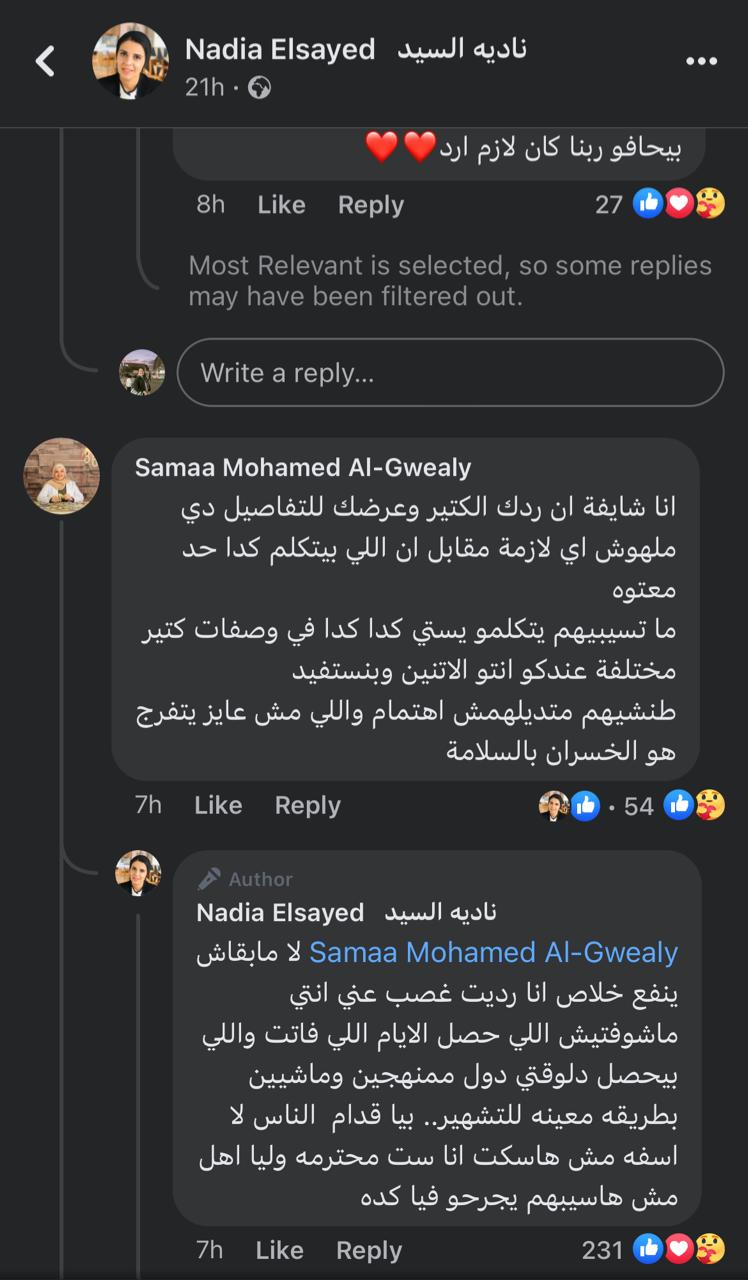Reply to the comment posted 8h ago
The image size is (748, 1280).
point(370,205)
